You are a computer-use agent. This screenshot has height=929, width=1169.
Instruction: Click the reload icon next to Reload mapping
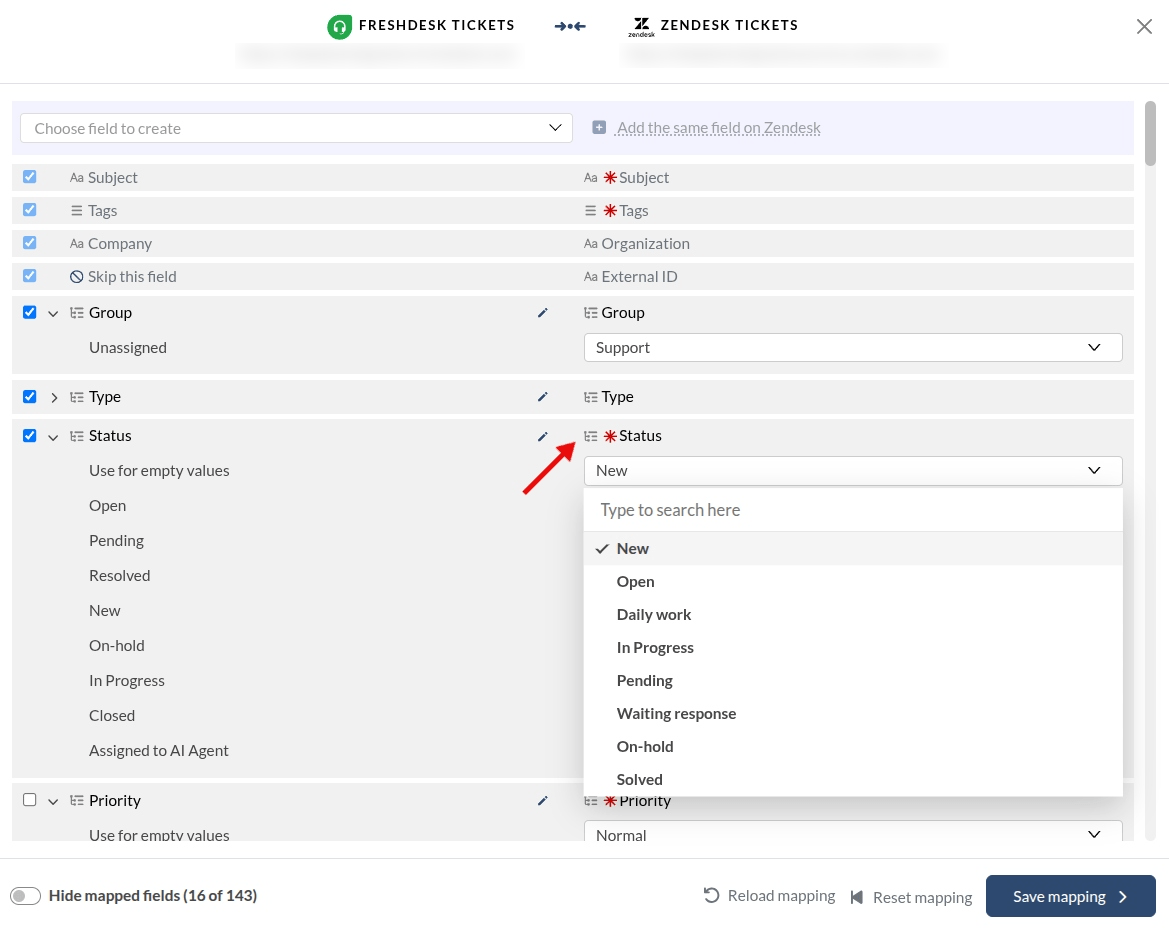711,895
